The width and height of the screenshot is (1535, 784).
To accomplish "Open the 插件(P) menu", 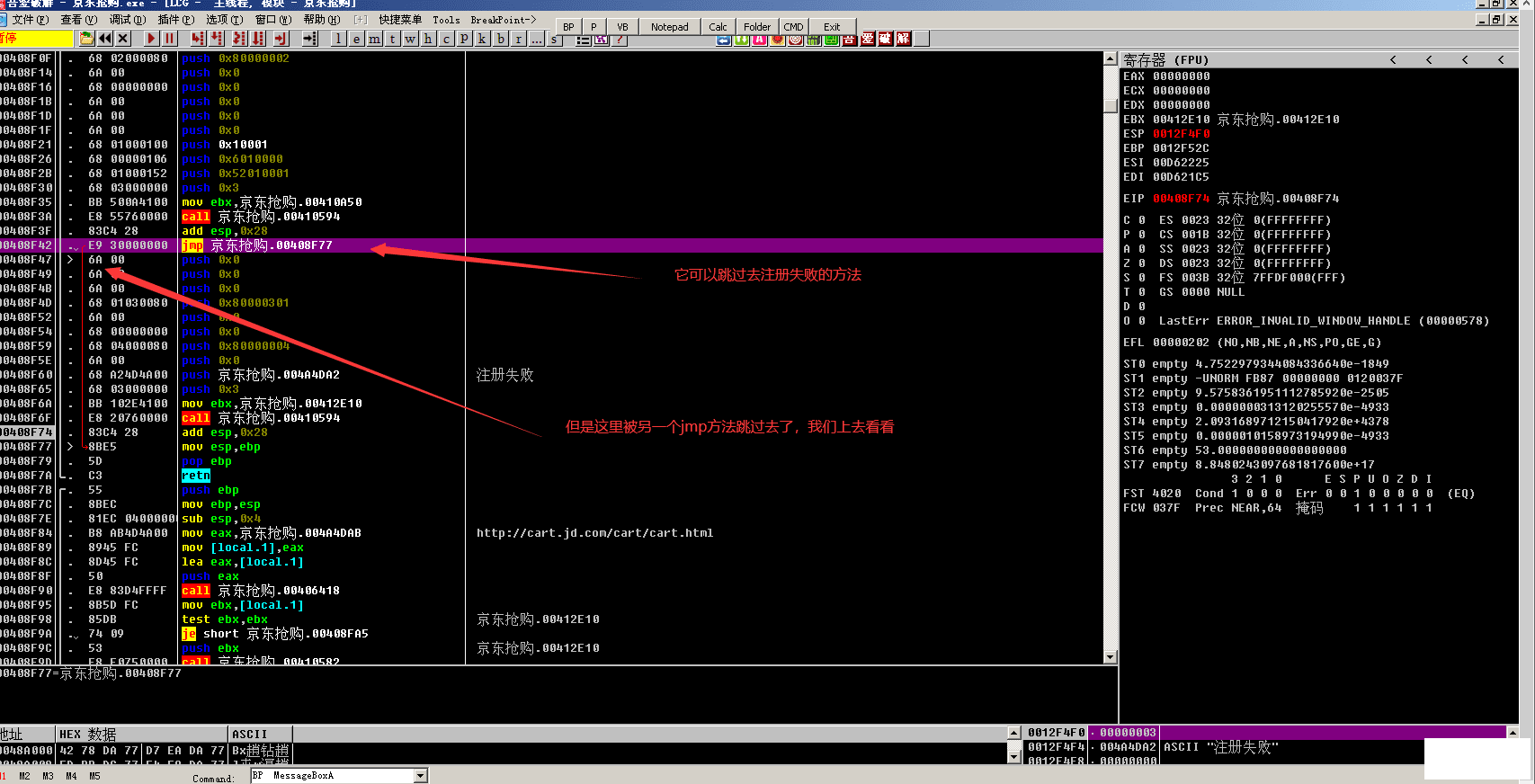I will 175,19.
